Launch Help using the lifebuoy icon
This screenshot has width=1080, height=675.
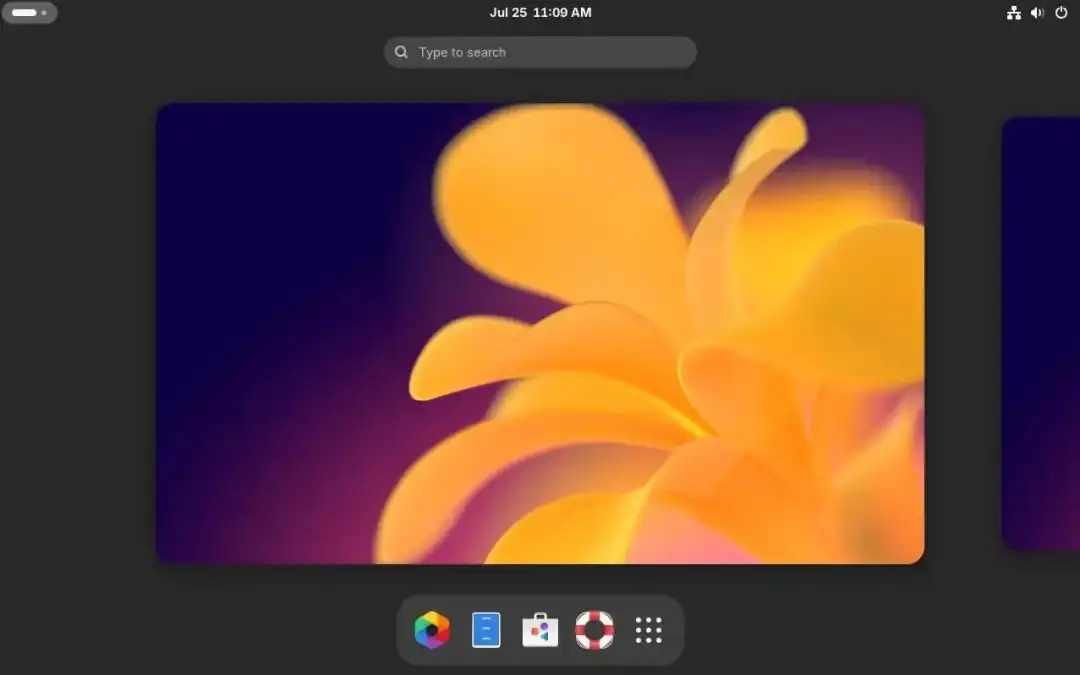tap(594, 630)
